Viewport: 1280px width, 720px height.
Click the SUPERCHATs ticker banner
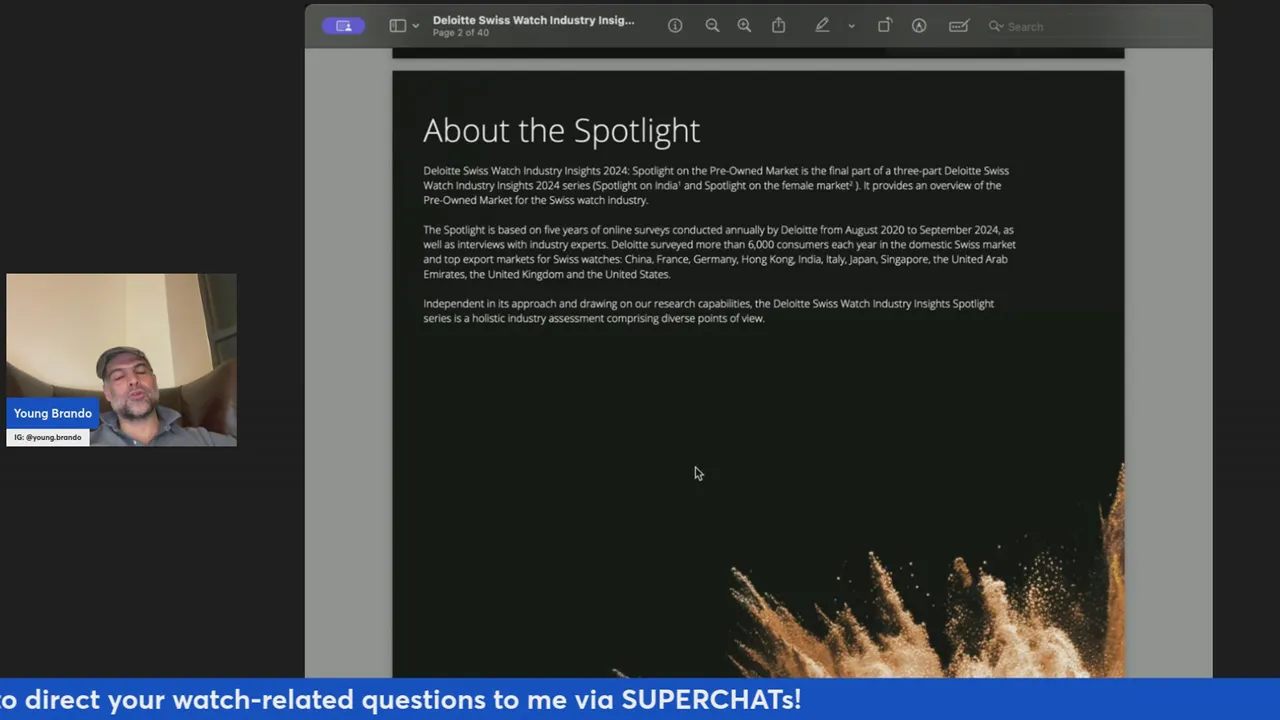(640, 699)
